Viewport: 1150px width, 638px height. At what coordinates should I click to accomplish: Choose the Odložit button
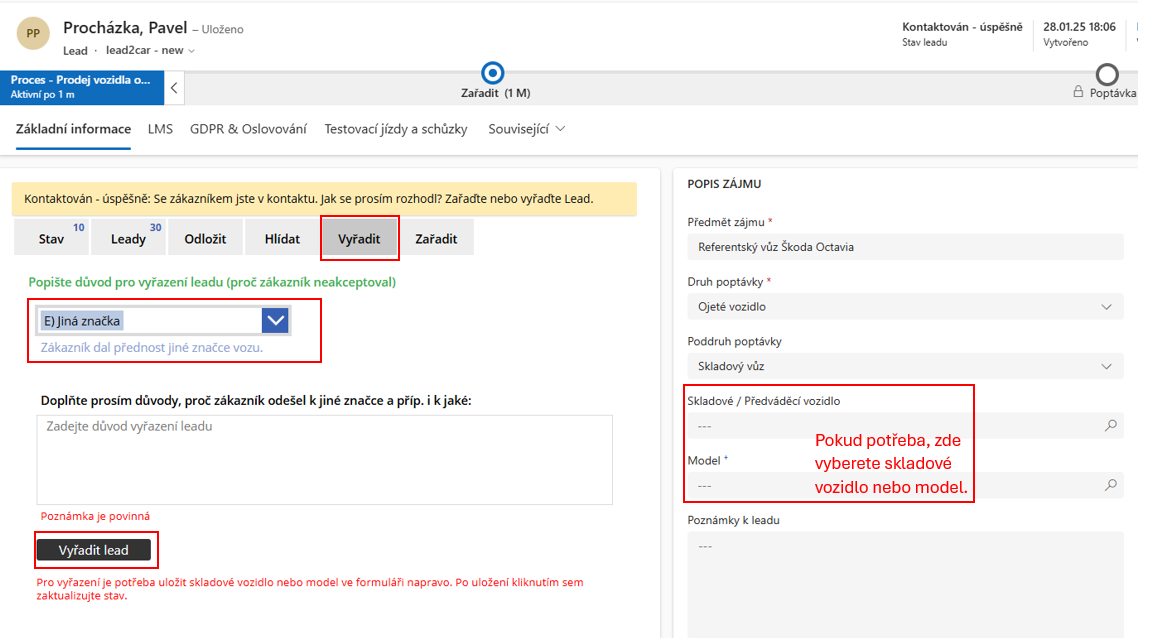[x=205, y=239]
